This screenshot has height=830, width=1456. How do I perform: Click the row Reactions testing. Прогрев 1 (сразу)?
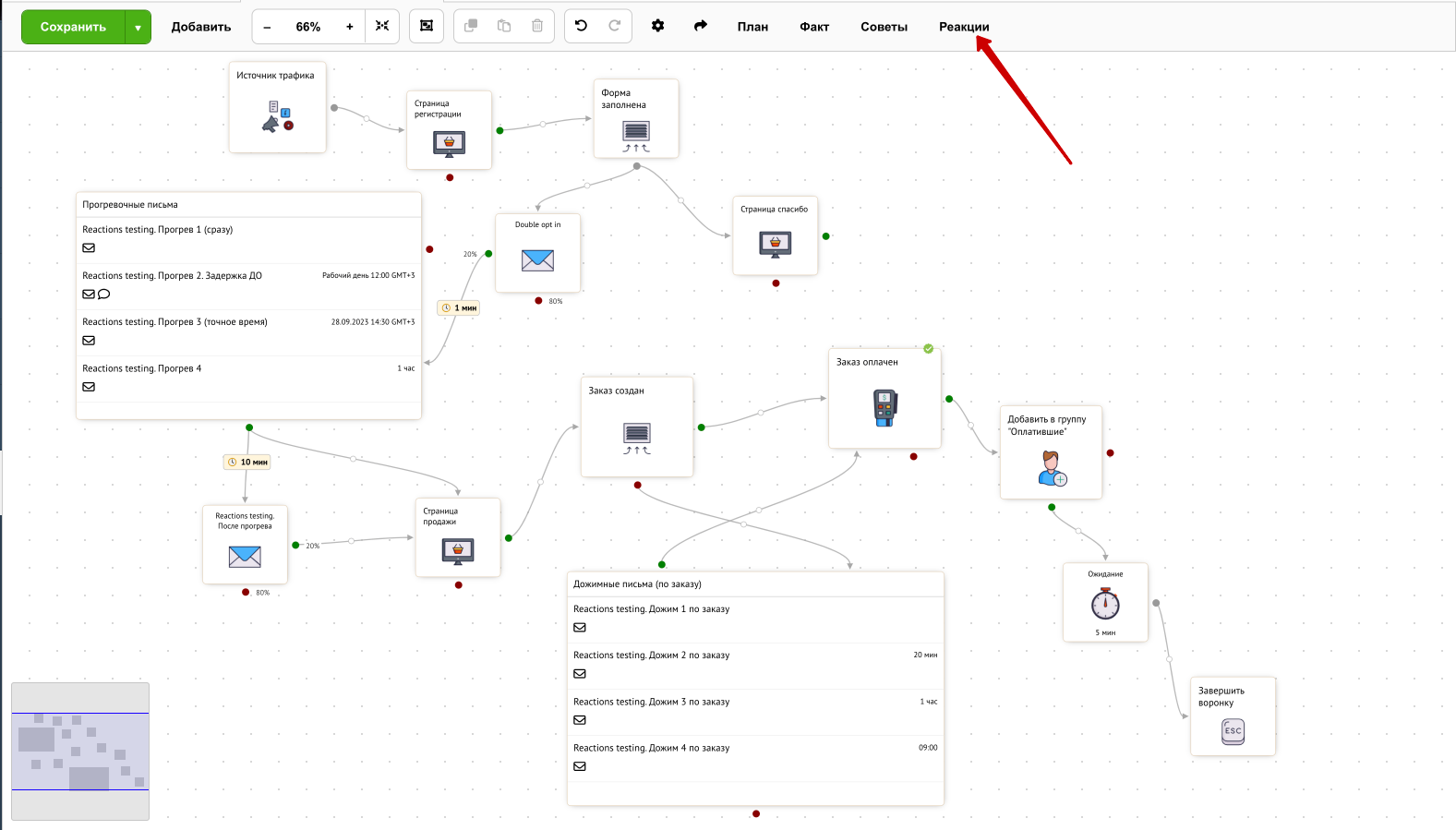tap(248, 240)
